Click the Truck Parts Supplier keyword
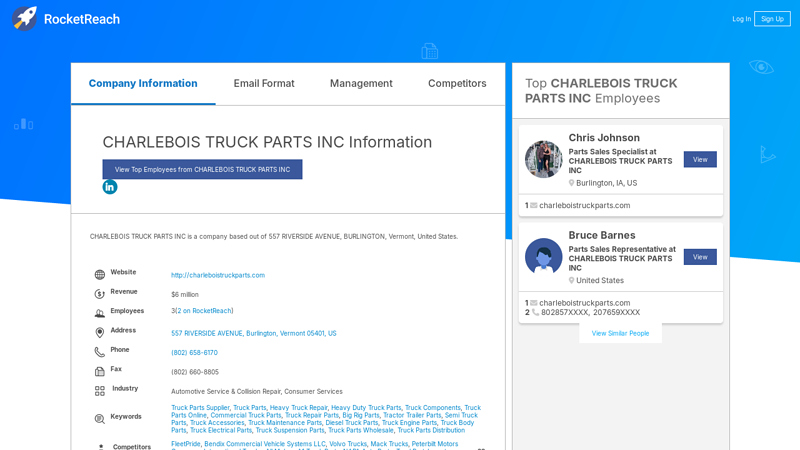This screenshot has height=450, width=800. click(x=200, y=408)
